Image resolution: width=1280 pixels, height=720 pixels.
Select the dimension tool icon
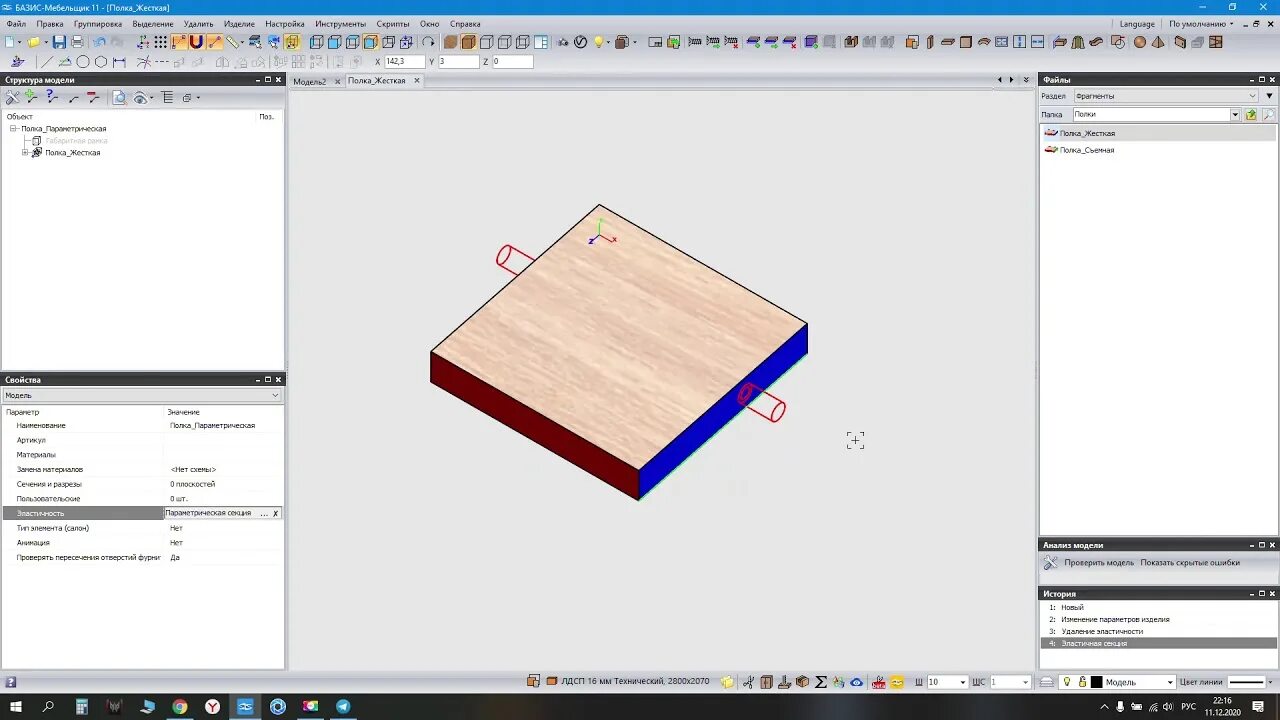tap(119, 62)
